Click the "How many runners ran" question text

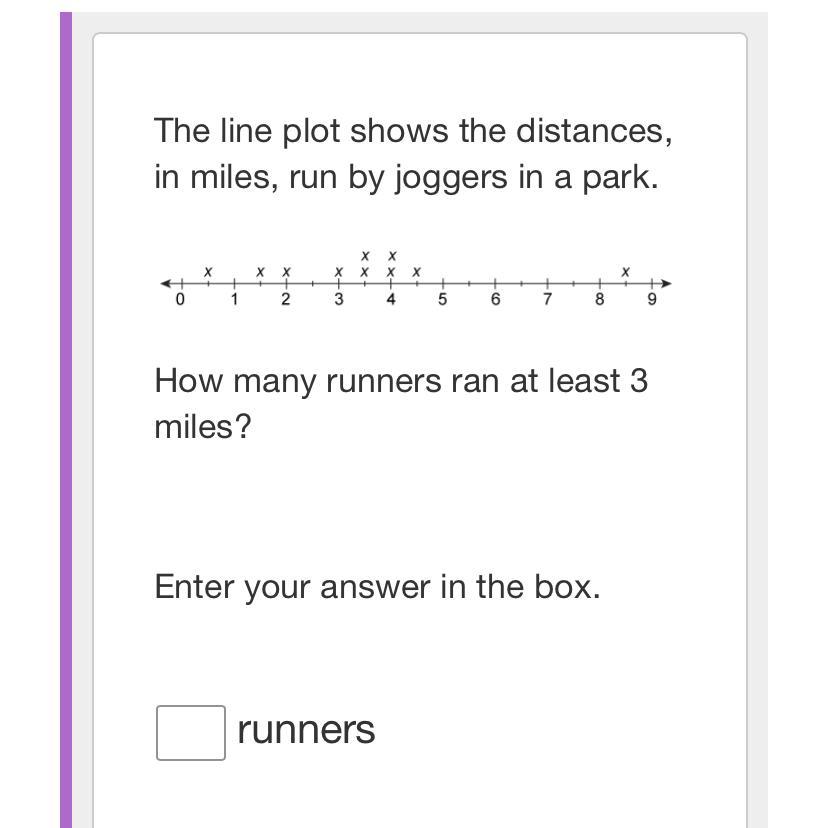[x=401, y=403]
